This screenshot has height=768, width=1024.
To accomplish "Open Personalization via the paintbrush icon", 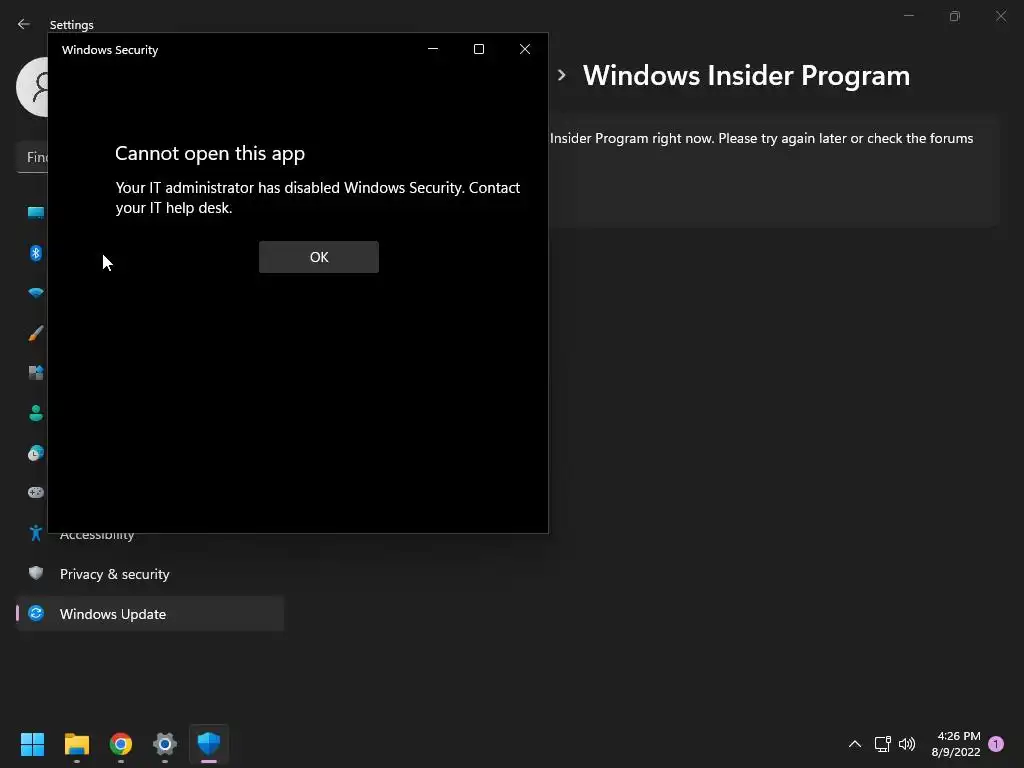I will (36, 333).
